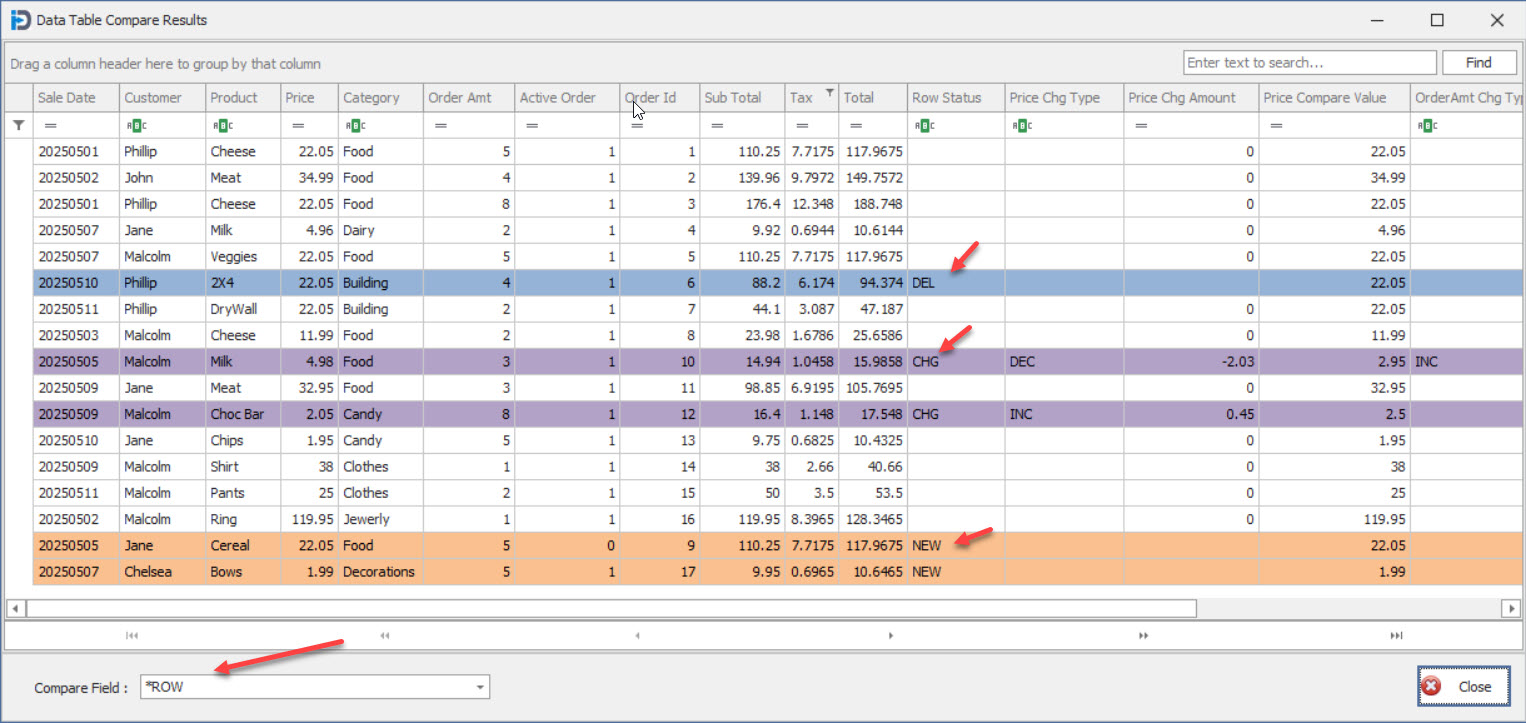Jump to the last record using the navigator
Screen dimensions: 1526x723
click(x=1396, y=635)
